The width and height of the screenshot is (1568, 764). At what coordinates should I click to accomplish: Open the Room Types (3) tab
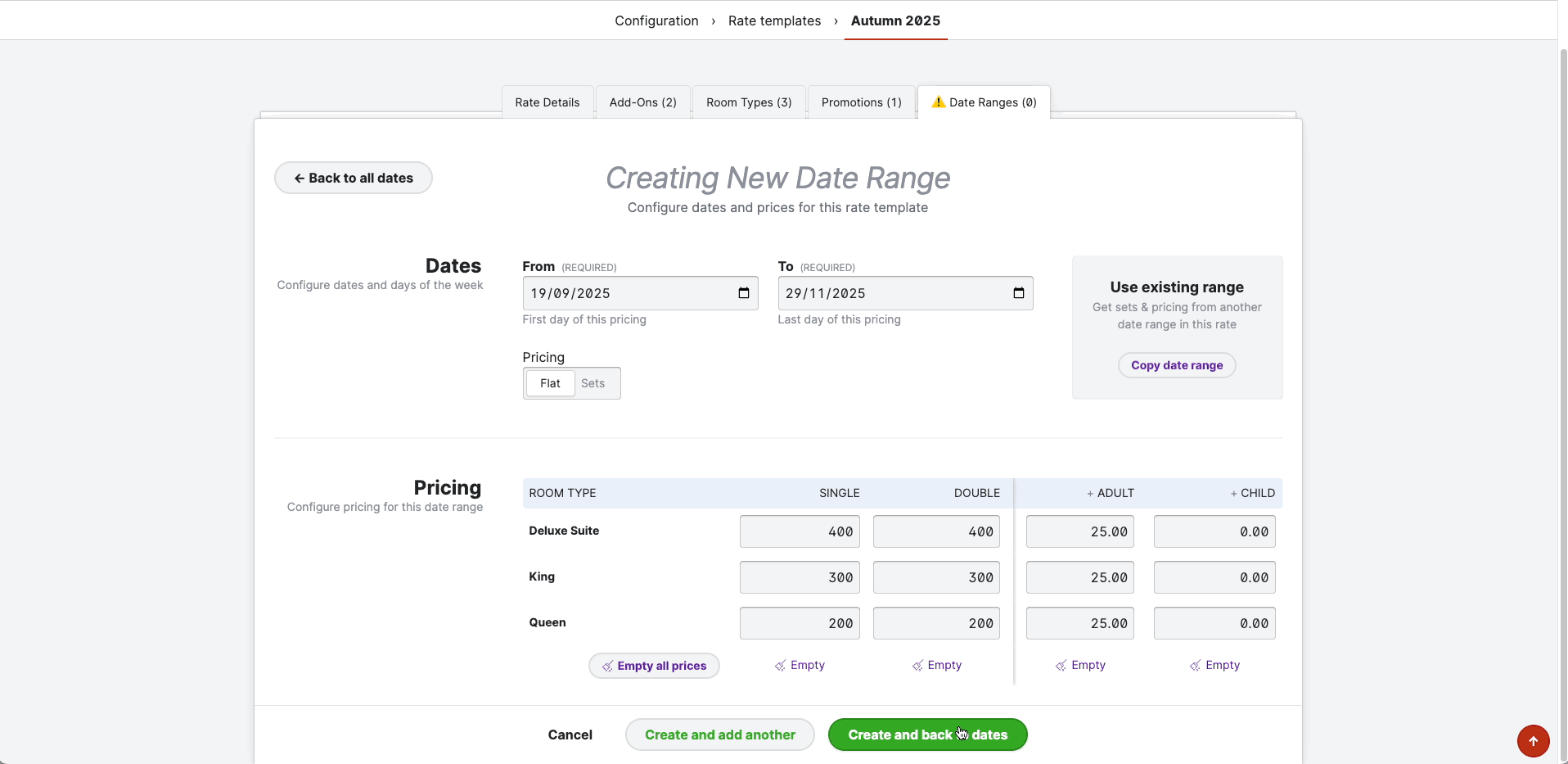pyautogui.click(x=749, y=102)
